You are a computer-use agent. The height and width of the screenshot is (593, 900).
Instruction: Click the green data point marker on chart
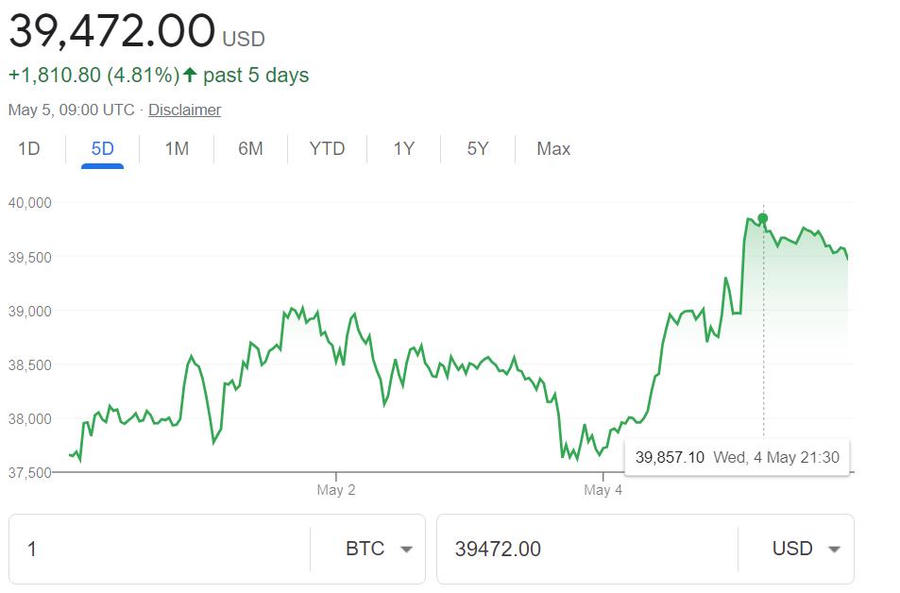763,218
